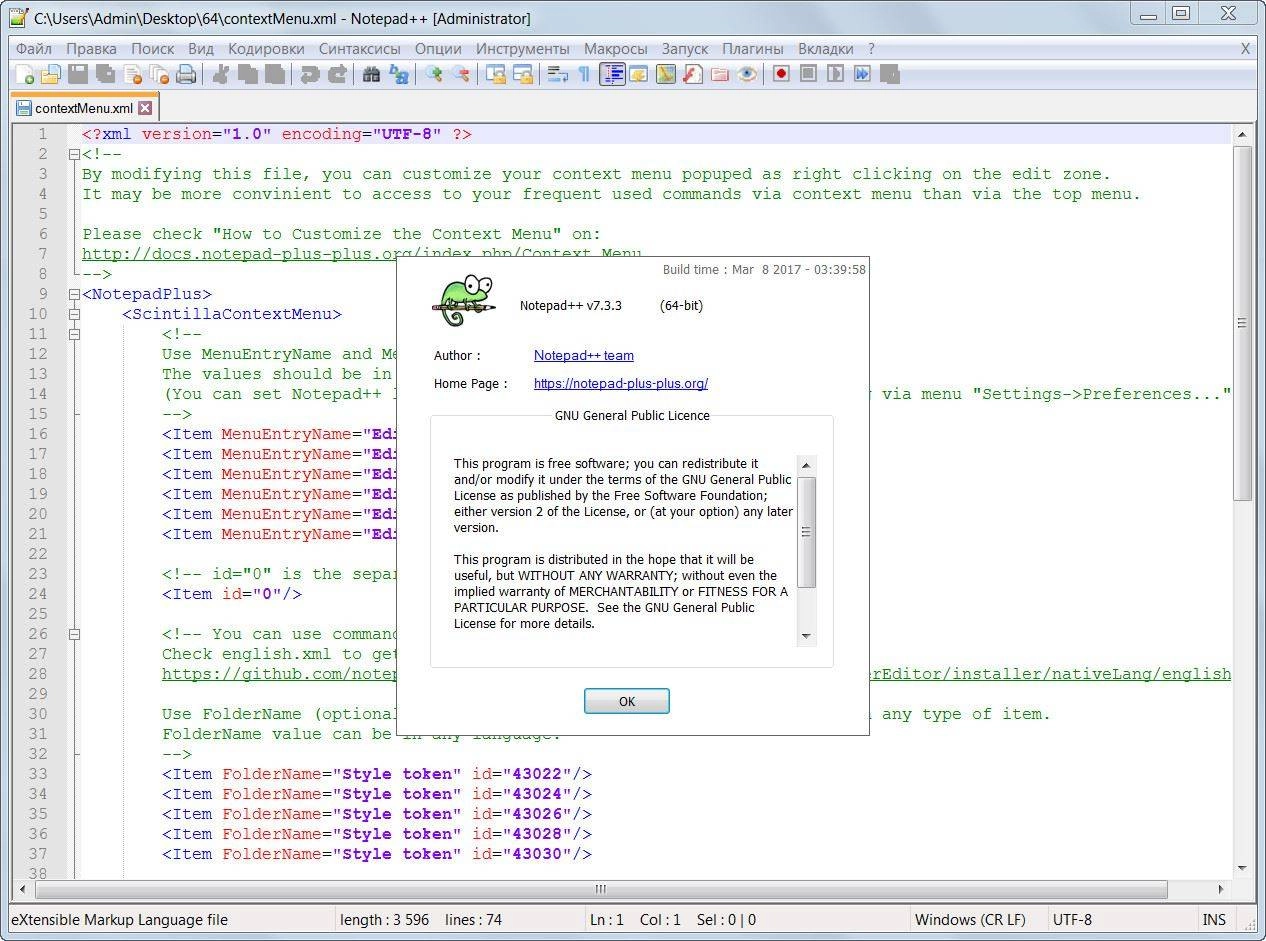Click the chameleon logo in About dialog

tap(464, 301)
